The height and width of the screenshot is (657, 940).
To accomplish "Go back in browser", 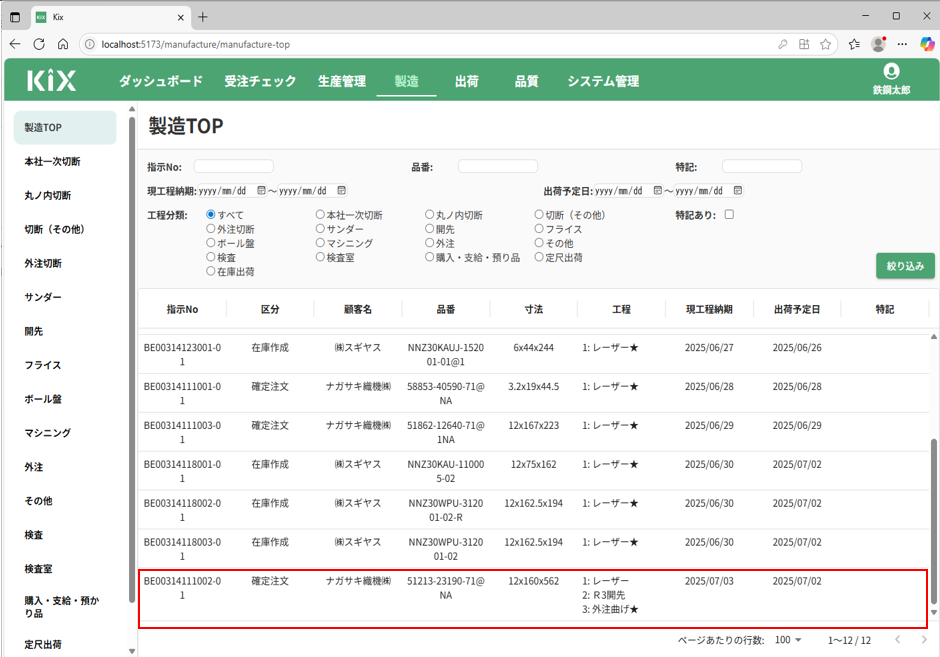I will [x=15, y=44].
